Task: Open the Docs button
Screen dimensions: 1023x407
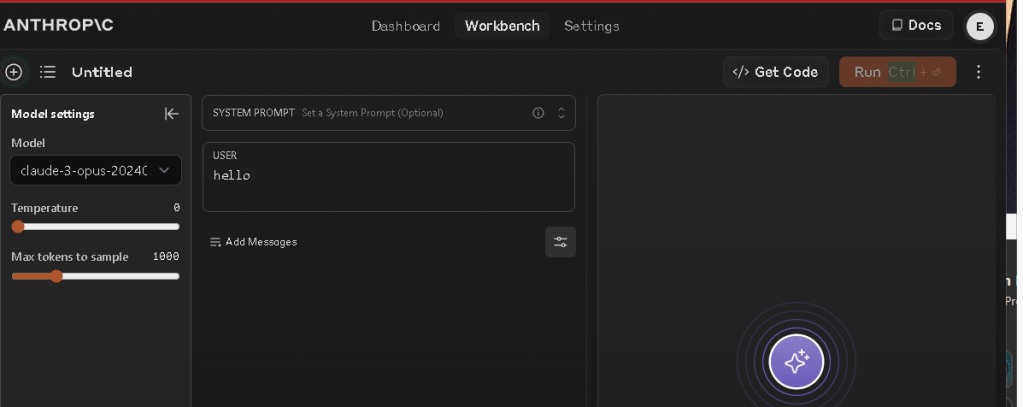Action: tap(916, 25)
